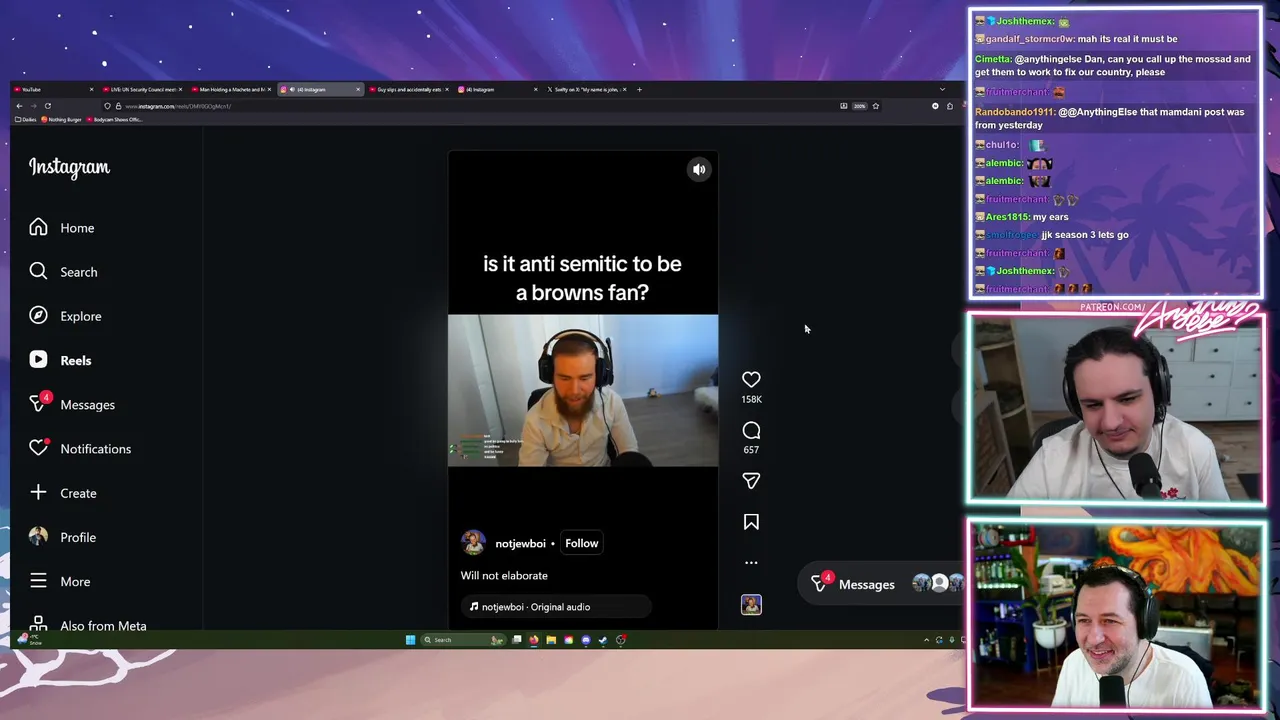The width and height of the screenshot is (1280, 720).
Task: Open the Reels section
Action: [60, 360]
